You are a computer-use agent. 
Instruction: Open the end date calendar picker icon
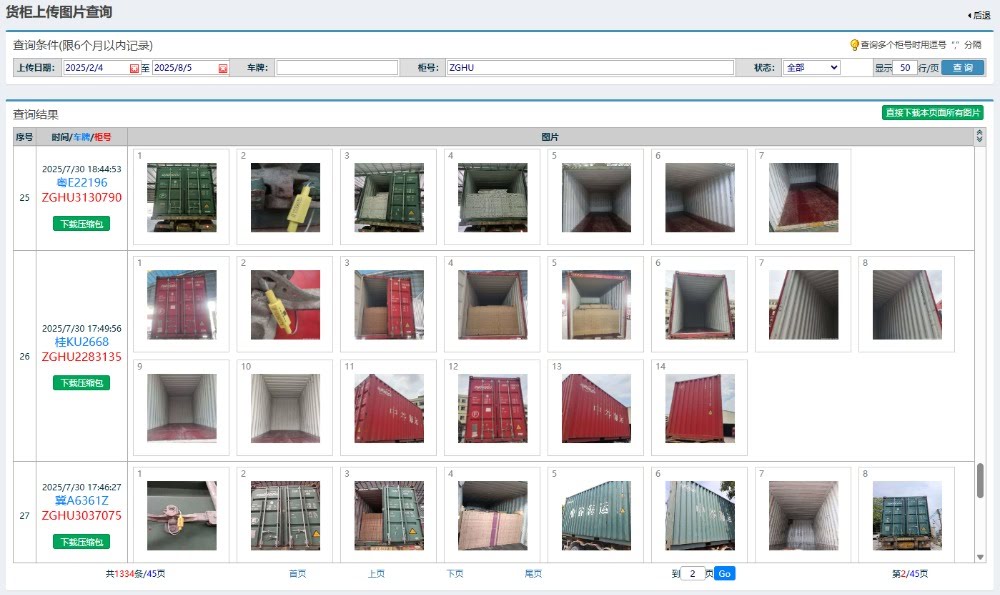click(x=223, y=68)
